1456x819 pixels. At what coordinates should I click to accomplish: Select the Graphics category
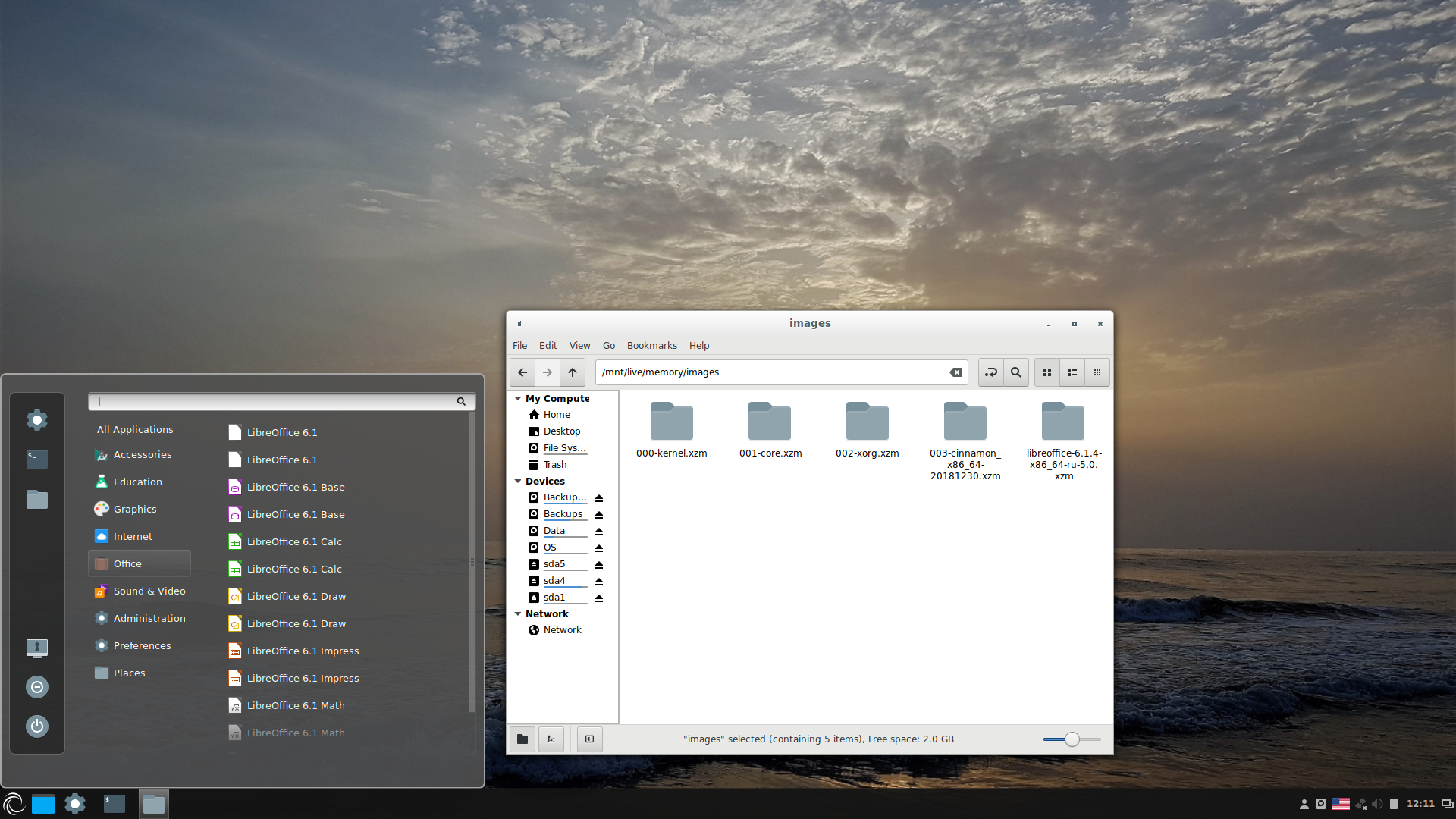tap(135, 509)
